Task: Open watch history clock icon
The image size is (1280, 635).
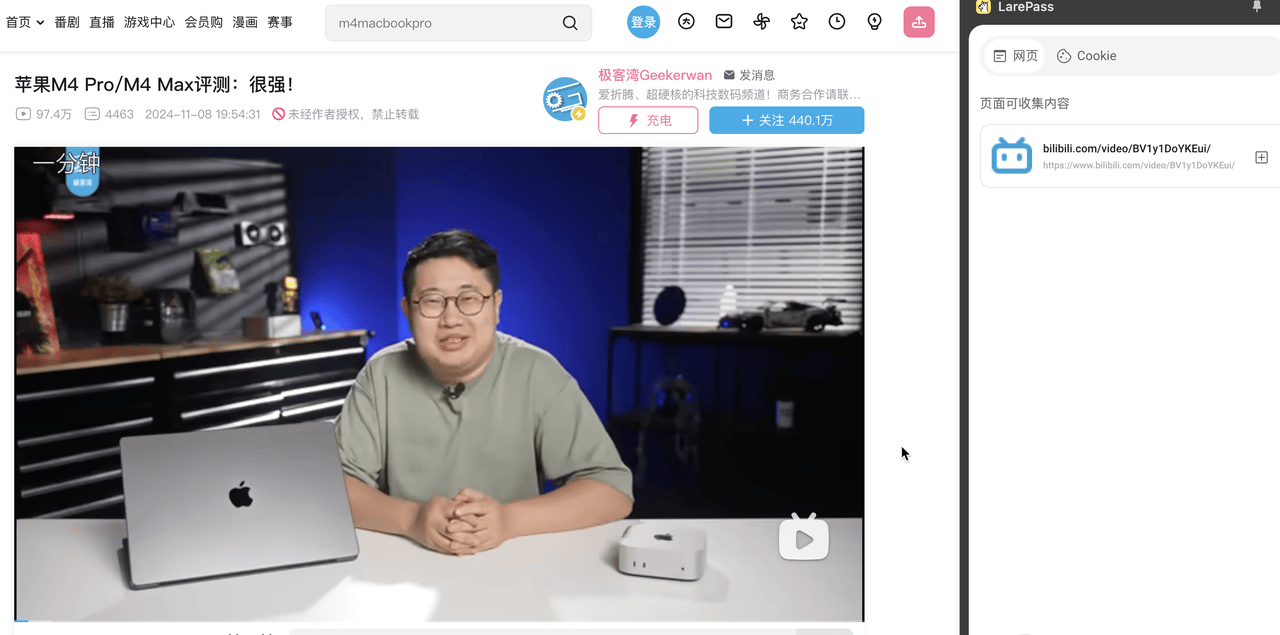Action: [x=836, y=21]
